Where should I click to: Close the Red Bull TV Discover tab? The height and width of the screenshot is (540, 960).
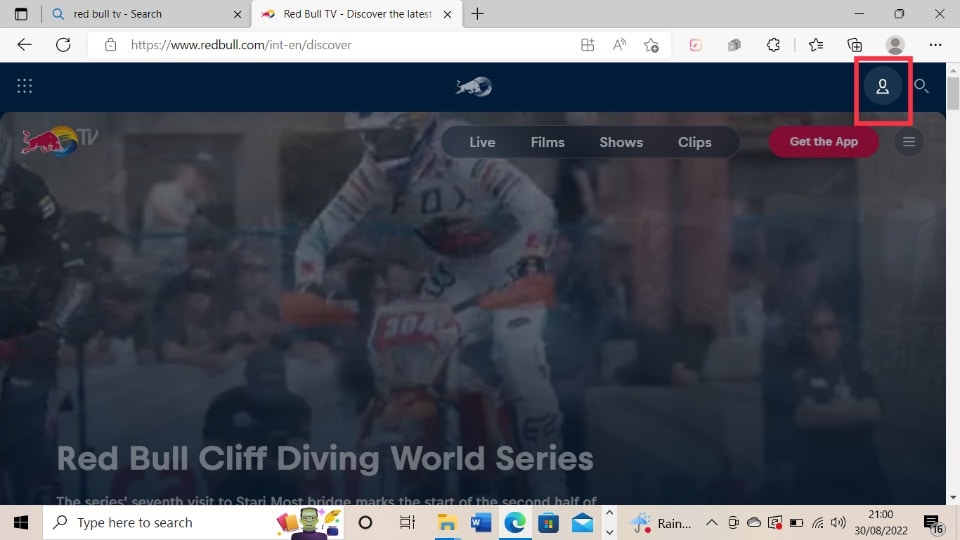[x=448, y=14]
